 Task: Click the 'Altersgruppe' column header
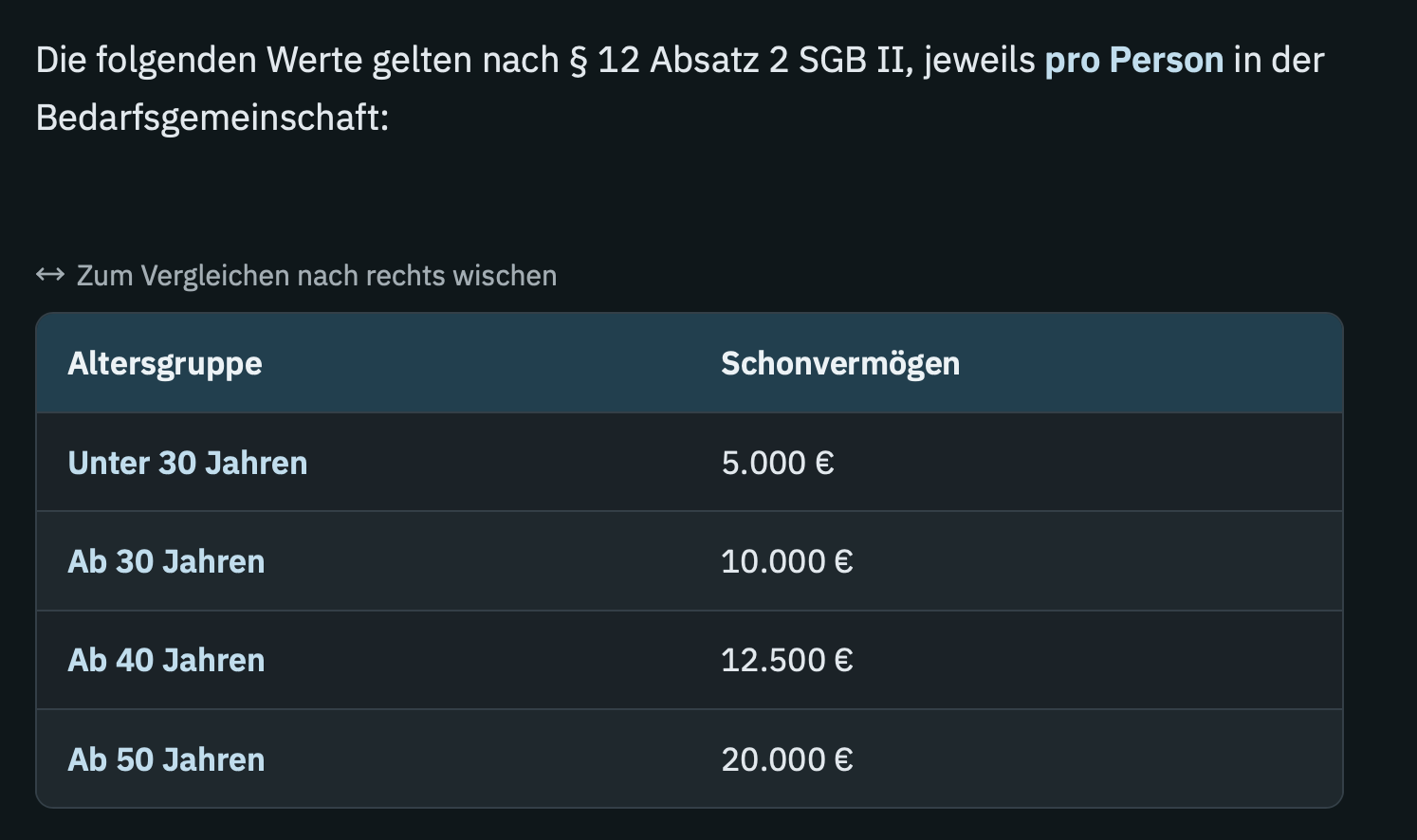click(165, 364)
